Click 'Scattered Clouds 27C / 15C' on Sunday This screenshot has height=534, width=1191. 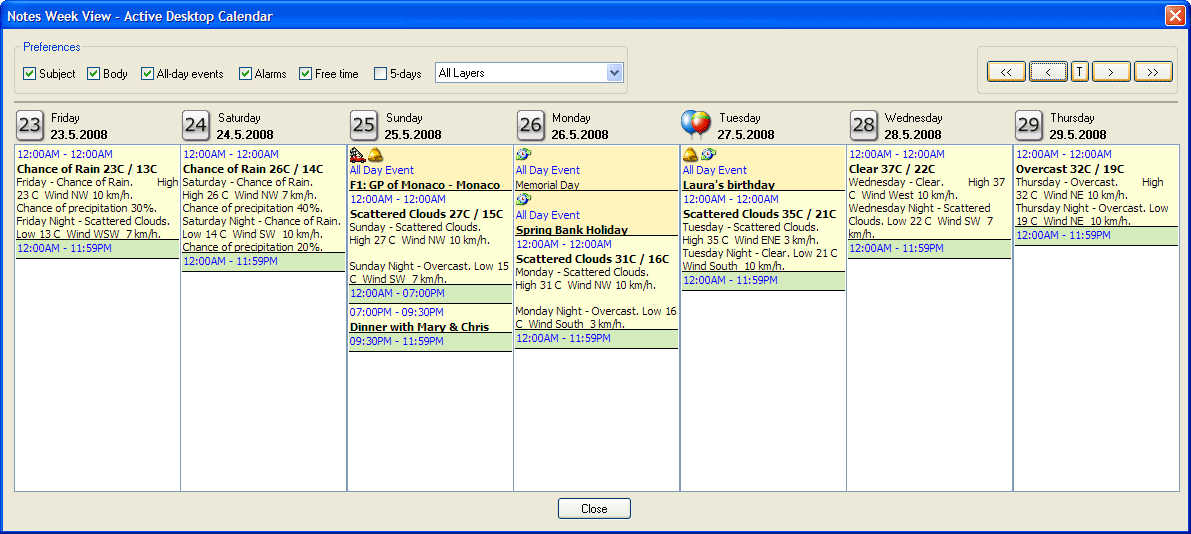point(426,213)
